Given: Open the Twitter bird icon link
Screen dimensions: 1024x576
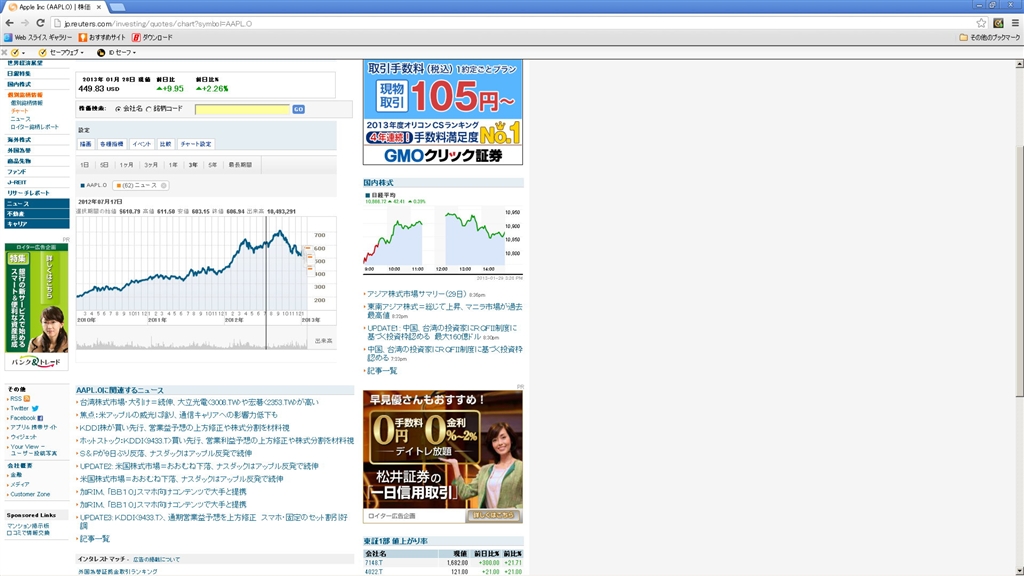Looking at the screenshot, I should tap(35, 408).
